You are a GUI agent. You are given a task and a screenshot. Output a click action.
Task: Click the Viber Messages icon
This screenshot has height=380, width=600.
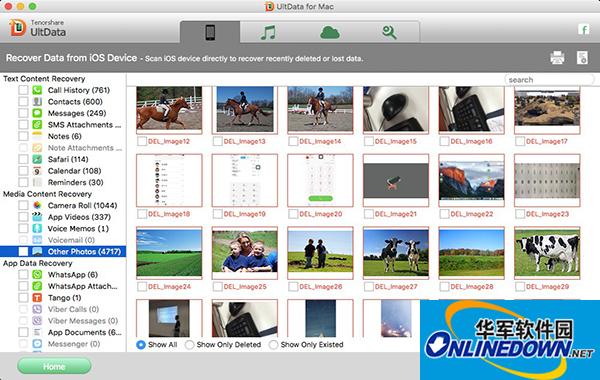37,321
